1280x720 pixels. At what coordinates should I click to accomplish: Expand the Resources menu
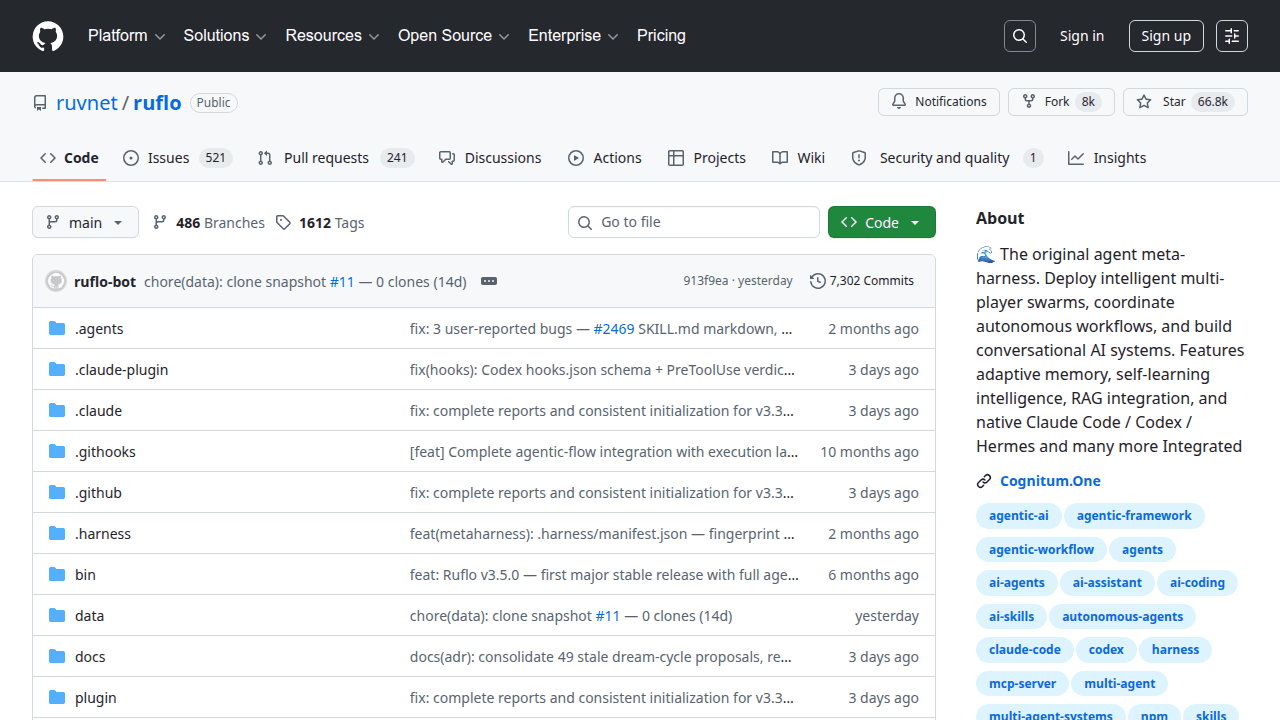coord(333,36)
